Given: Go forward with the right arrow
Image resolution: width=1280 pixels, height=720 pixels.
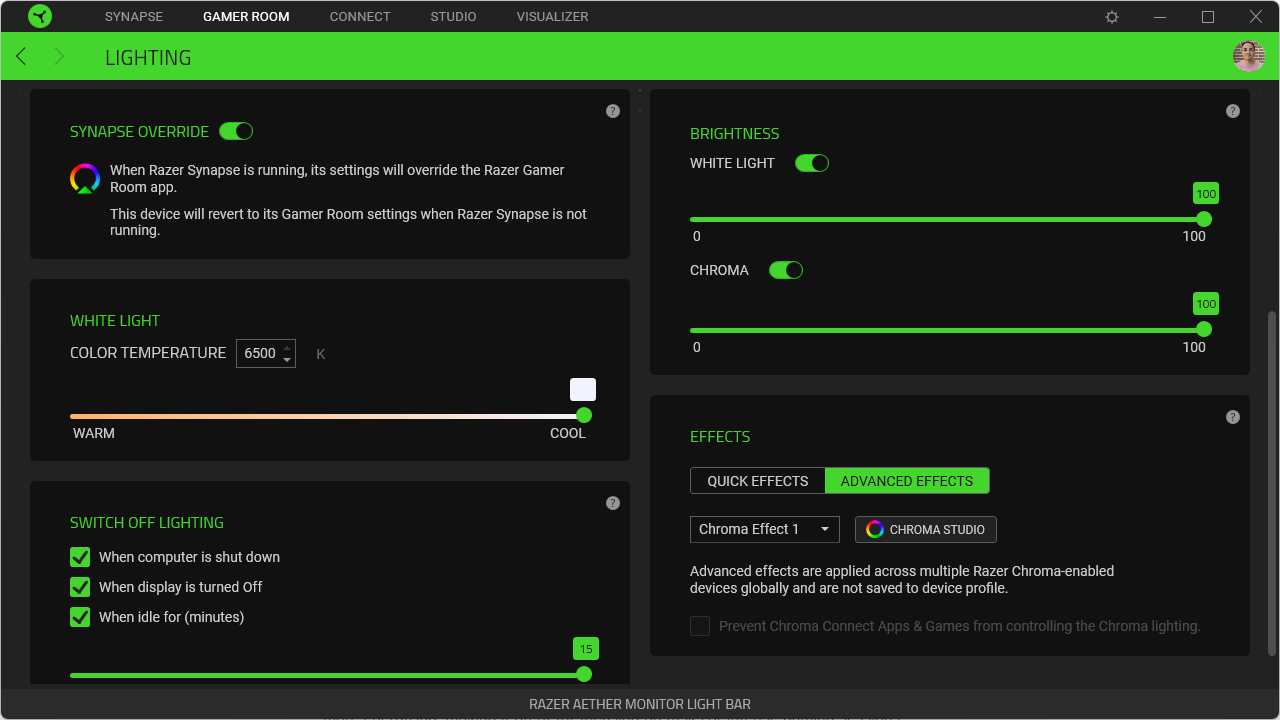Looking at the screenshot, I should 59,56.
